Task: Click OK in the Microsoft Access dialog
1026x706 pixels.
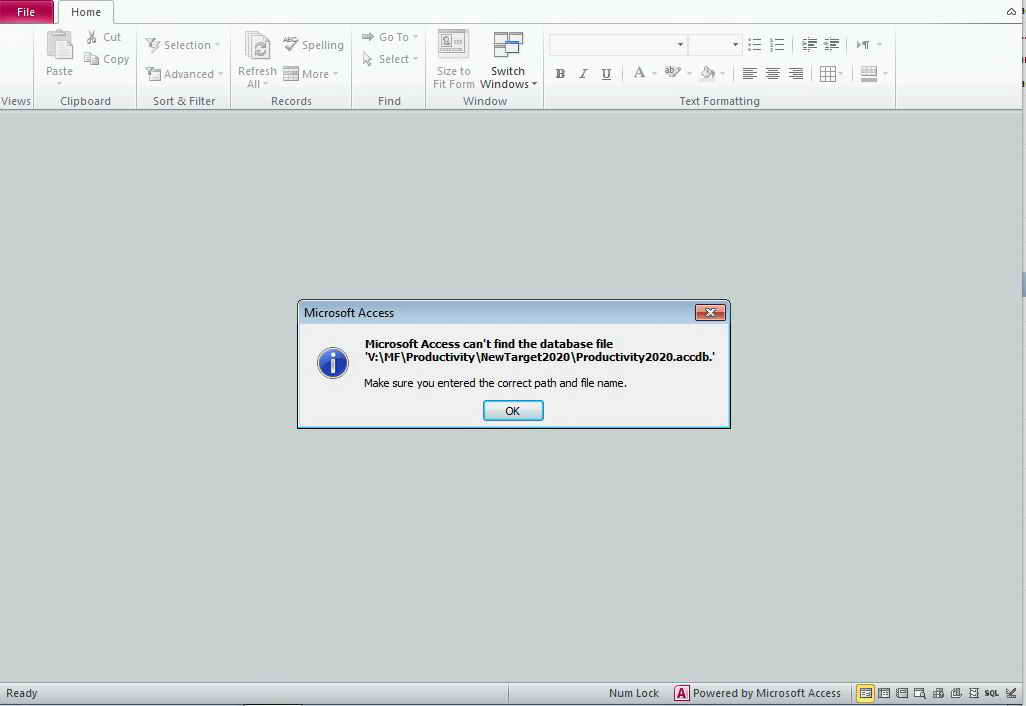Action: (513, 411)
